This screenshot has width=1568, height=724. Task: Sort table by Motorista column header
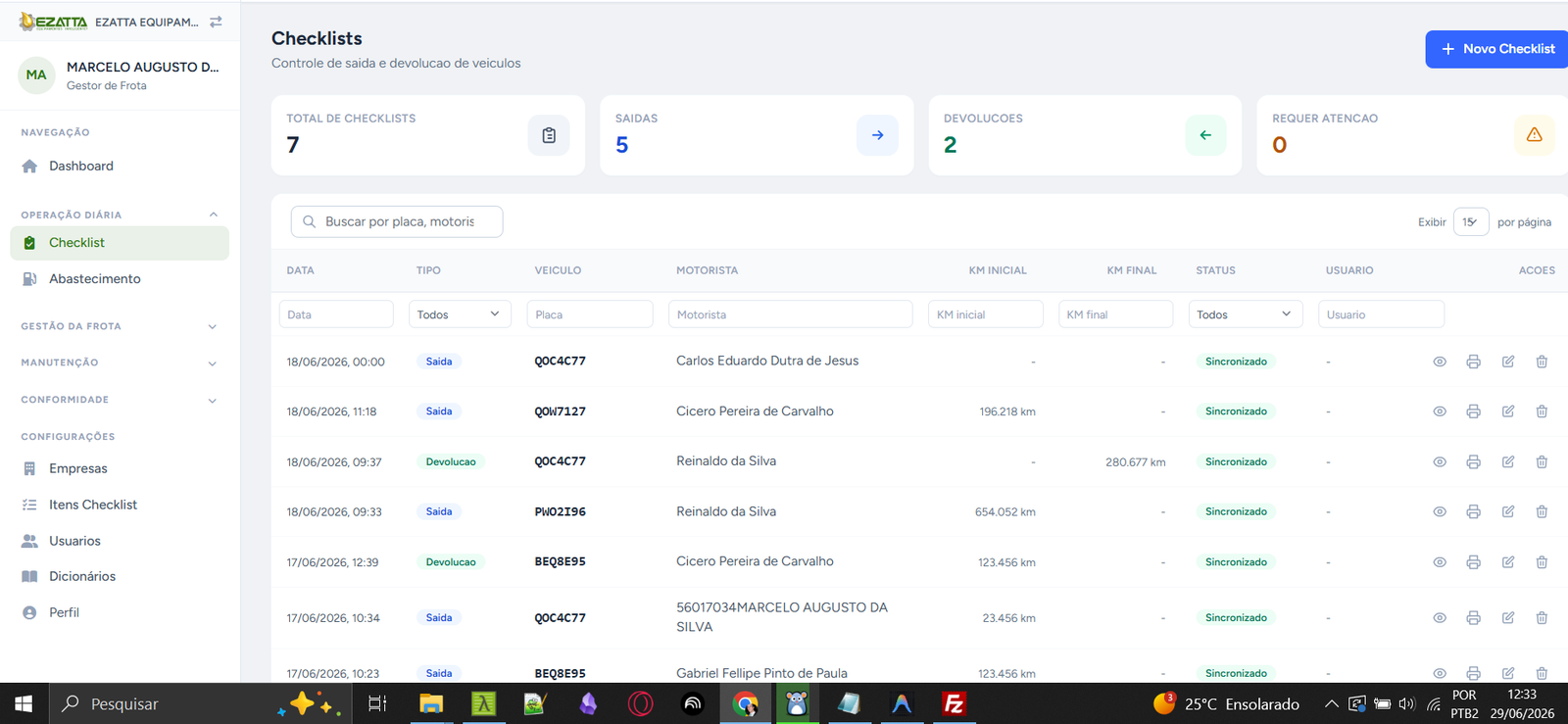(x=707, y=270)
